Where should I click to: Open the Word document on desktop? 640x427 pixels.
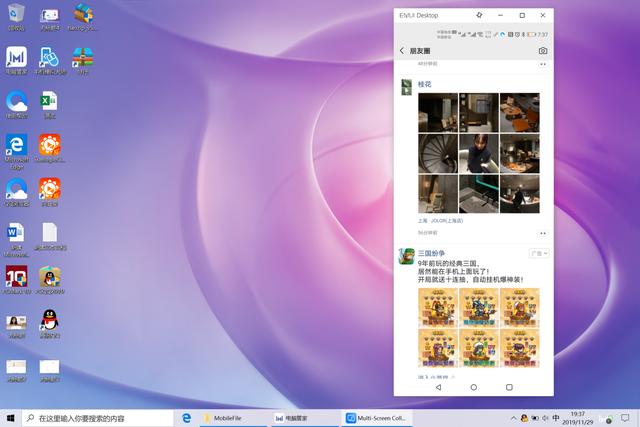pyautogui.click(x=16, y=239)
